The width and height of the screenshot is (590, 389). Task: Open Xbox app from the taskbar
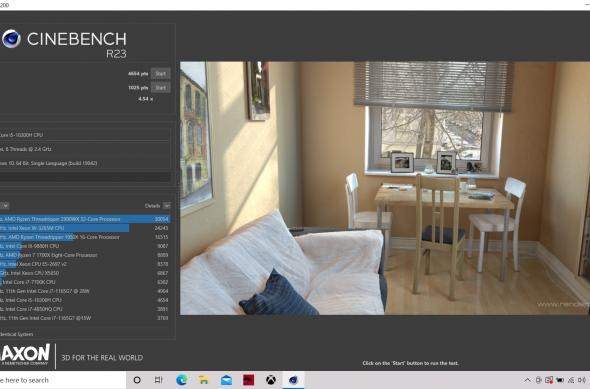pos(271,380)
